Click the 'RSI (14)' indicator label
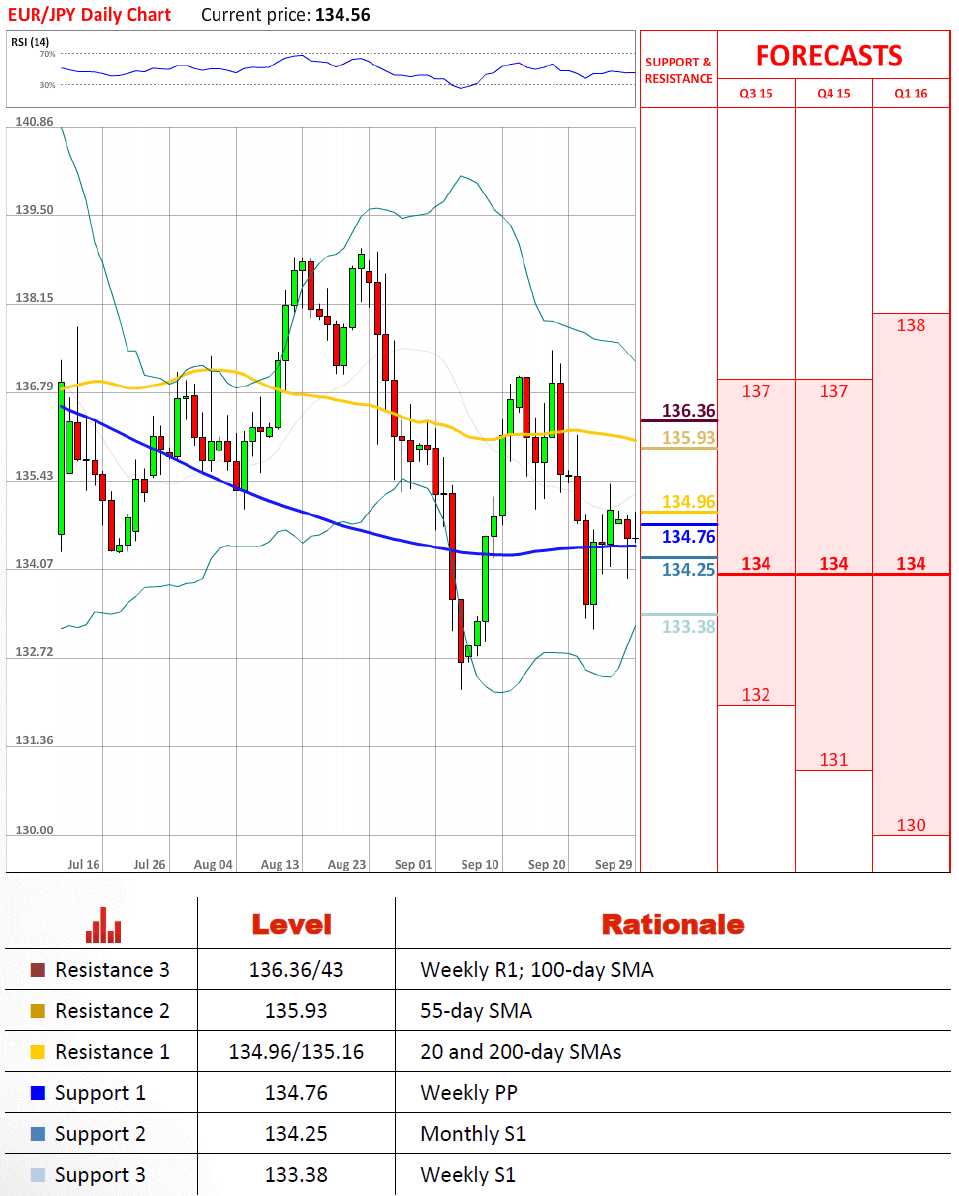959x1196 pixels. [x=30, y=42]
